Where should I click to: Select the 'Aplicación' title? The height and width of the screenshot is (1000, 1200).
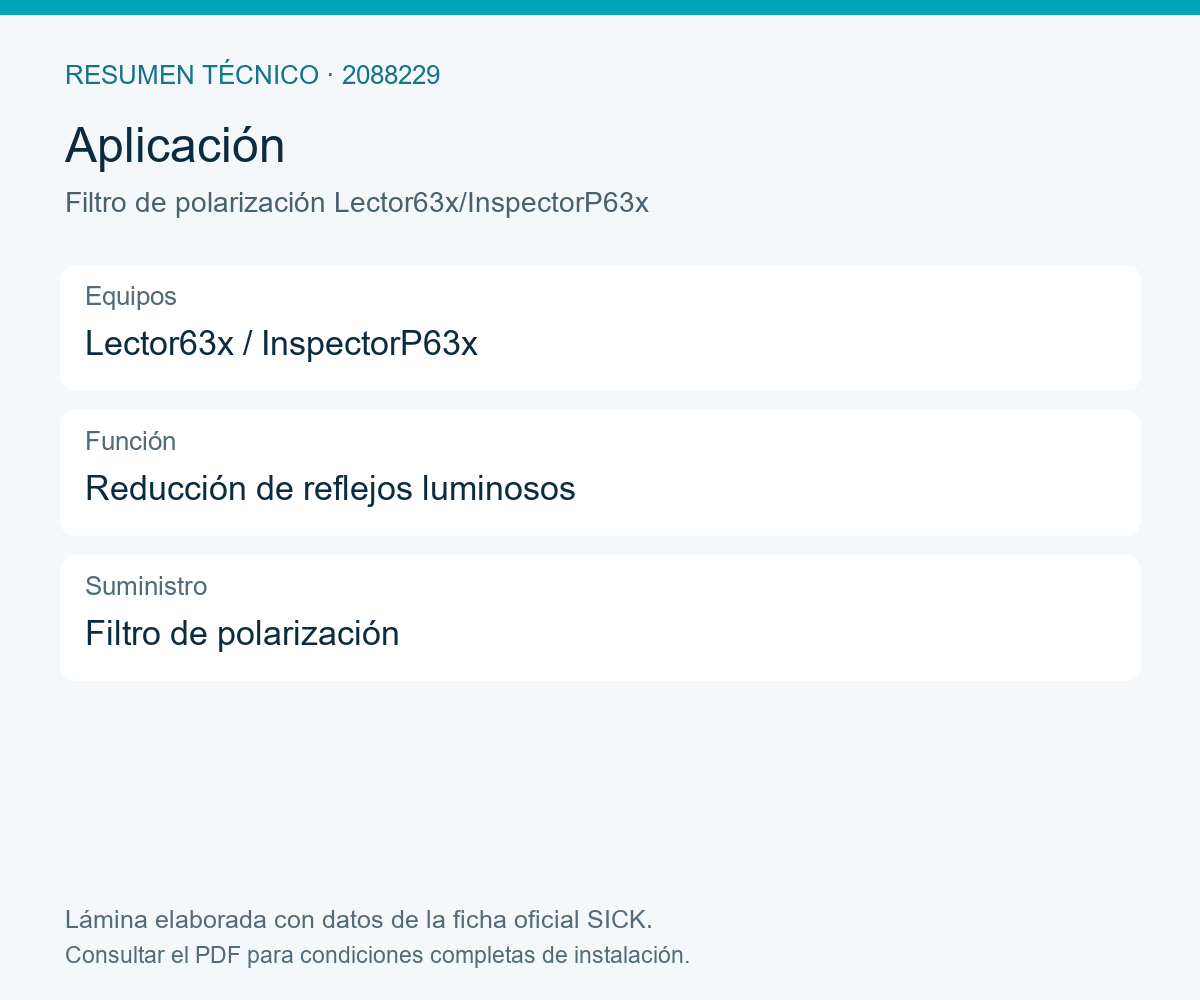click(x=175, y=146)
